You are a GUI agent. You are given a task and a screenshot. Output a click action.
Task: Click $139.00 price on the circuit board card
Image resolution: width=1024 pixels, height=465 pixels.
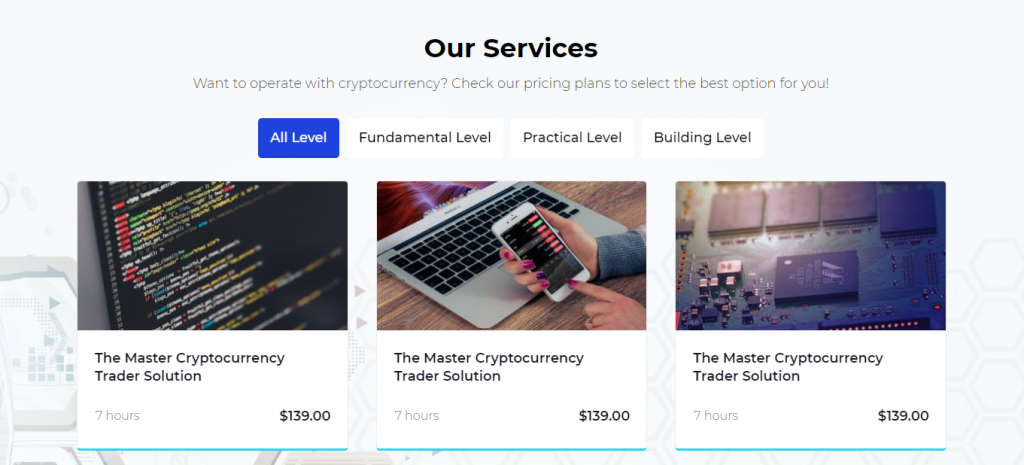tap(903, 416)
